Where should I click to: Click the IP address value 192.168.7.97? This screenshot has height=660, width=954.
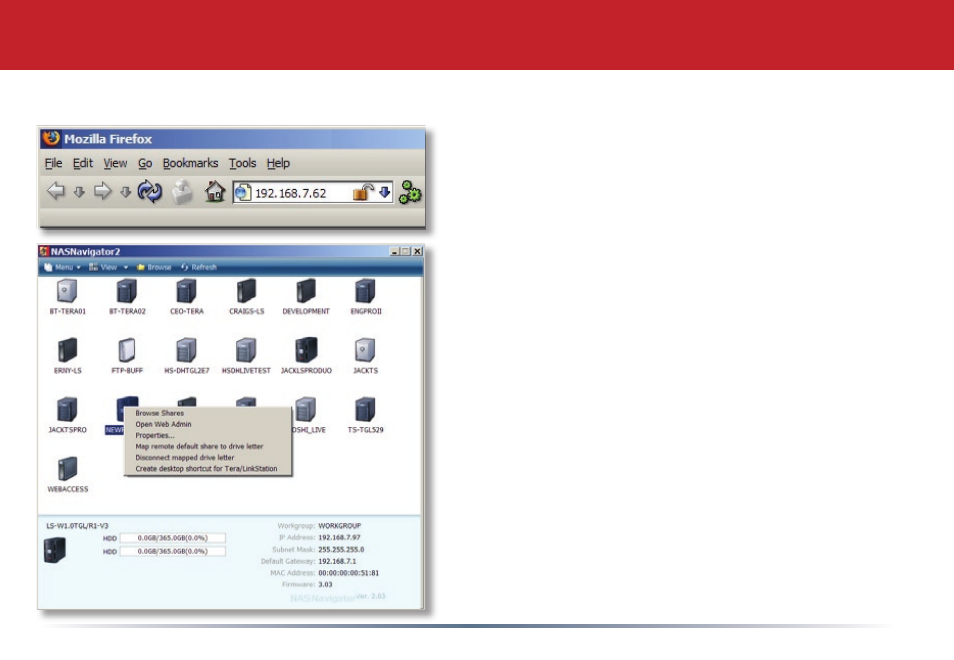tap(339, 538)
